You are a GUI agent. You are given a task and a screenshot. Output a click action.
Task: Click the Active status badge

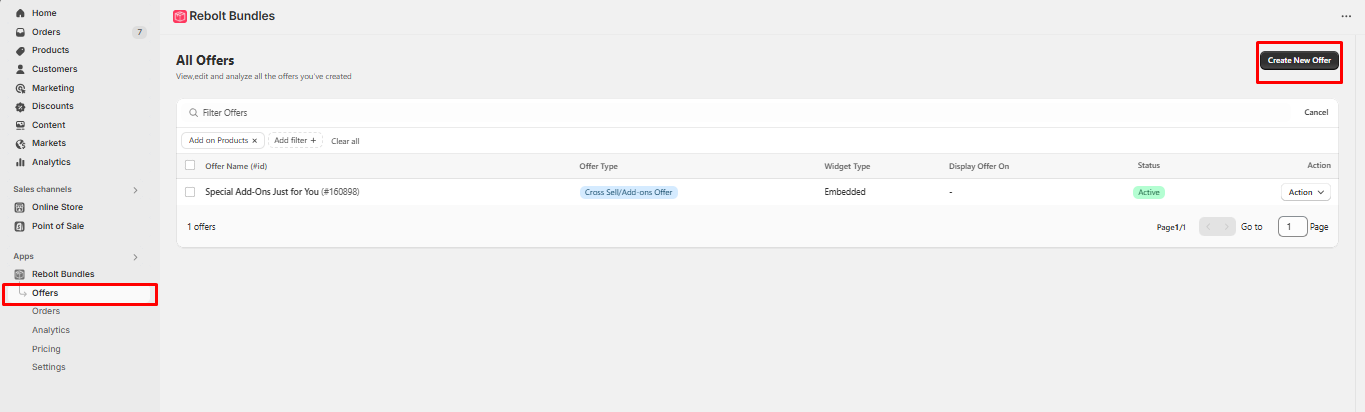[1149, 192]
